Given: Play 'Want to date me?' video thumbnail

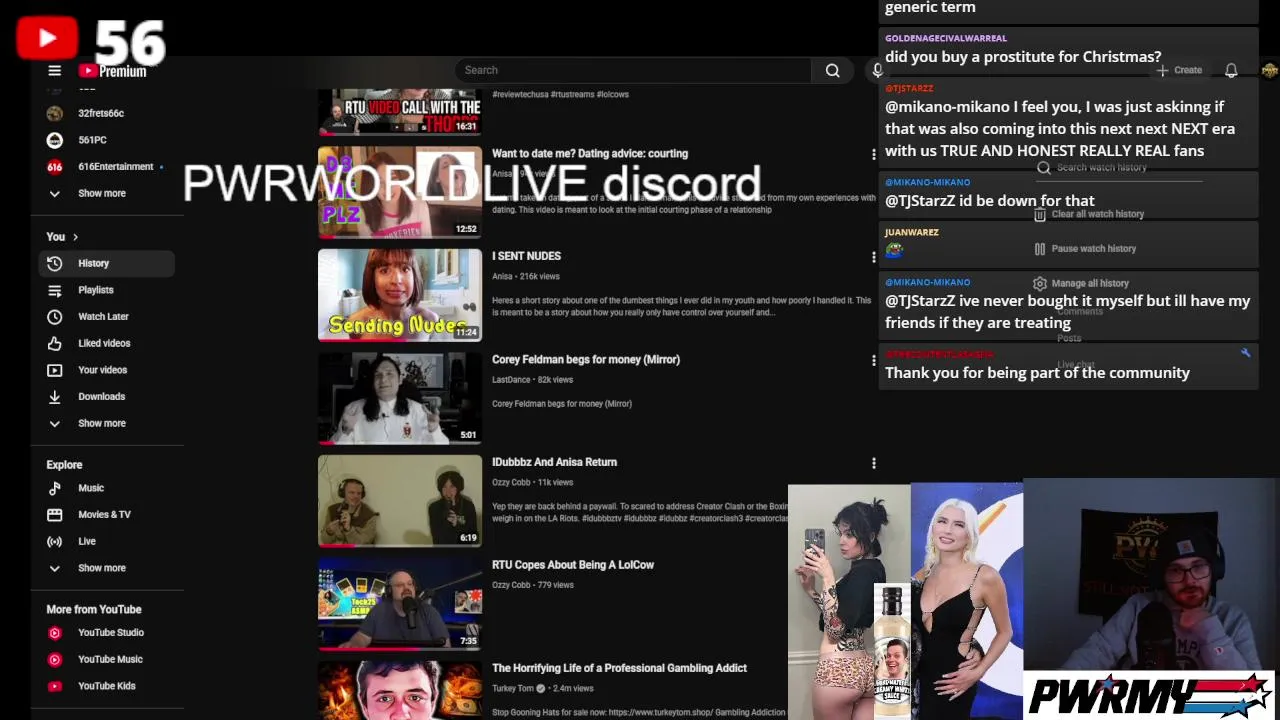Looking at the screenshot, I should click(400, 192).
